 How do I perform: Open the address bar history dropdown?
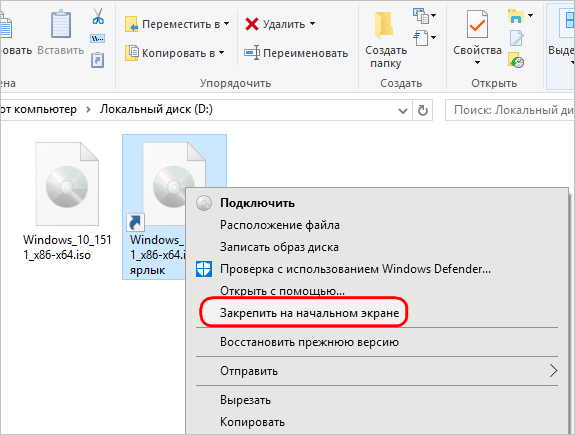pos(403,110)
